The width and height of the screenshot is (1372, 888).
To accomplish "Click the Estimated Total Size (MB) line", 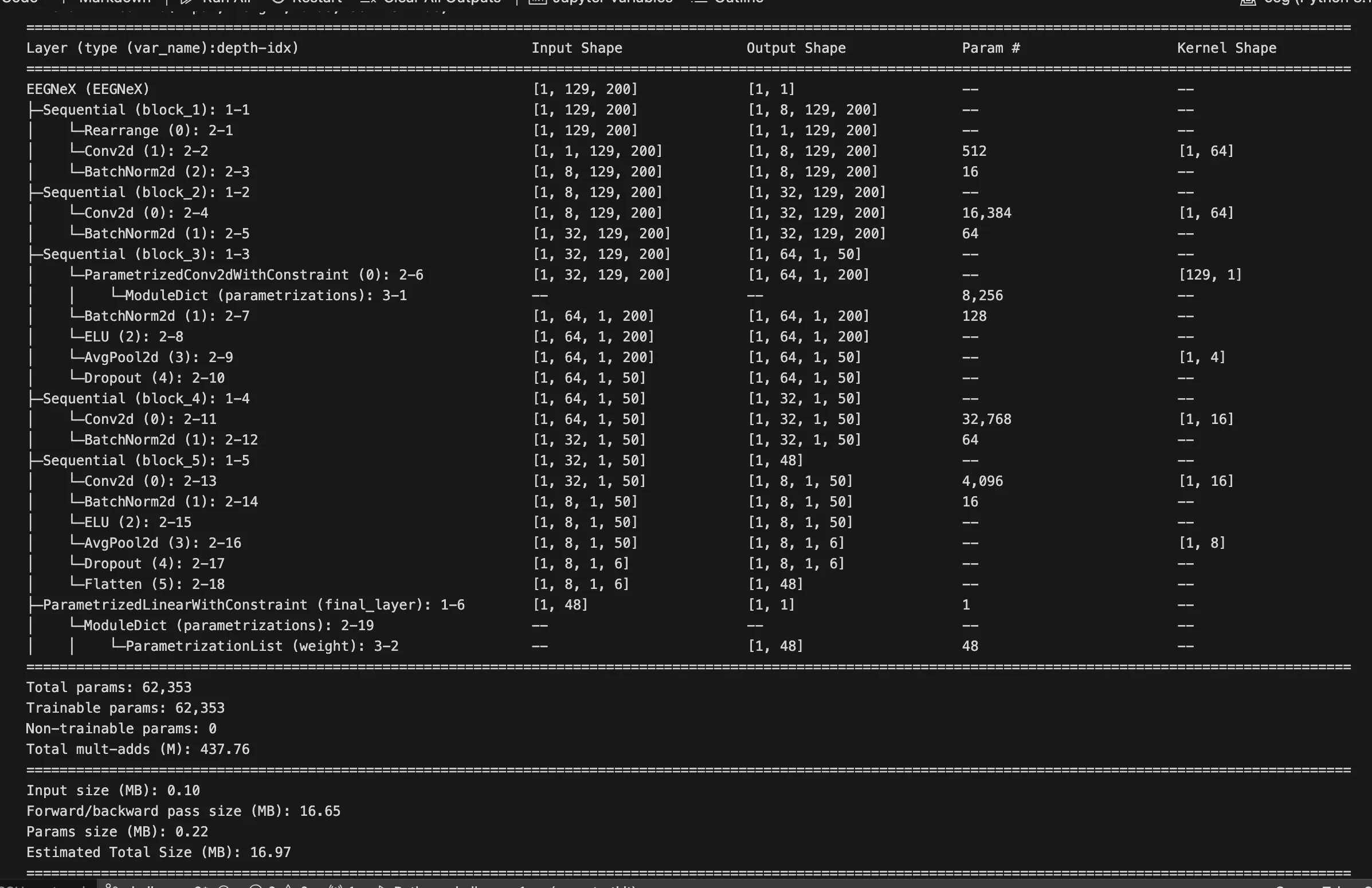I will (158, 852).
